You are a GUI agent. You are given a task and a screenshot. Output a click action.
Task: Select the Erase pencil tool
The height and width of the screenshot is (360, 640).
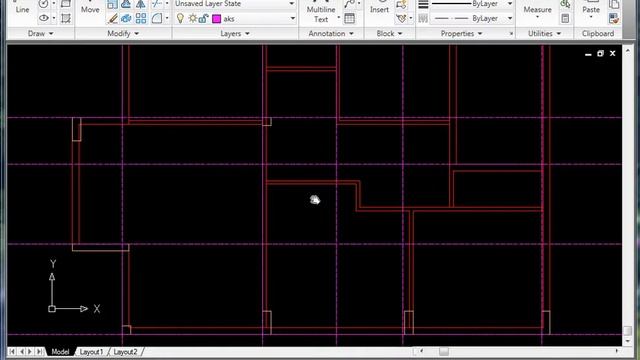click(x=112, y=18)
